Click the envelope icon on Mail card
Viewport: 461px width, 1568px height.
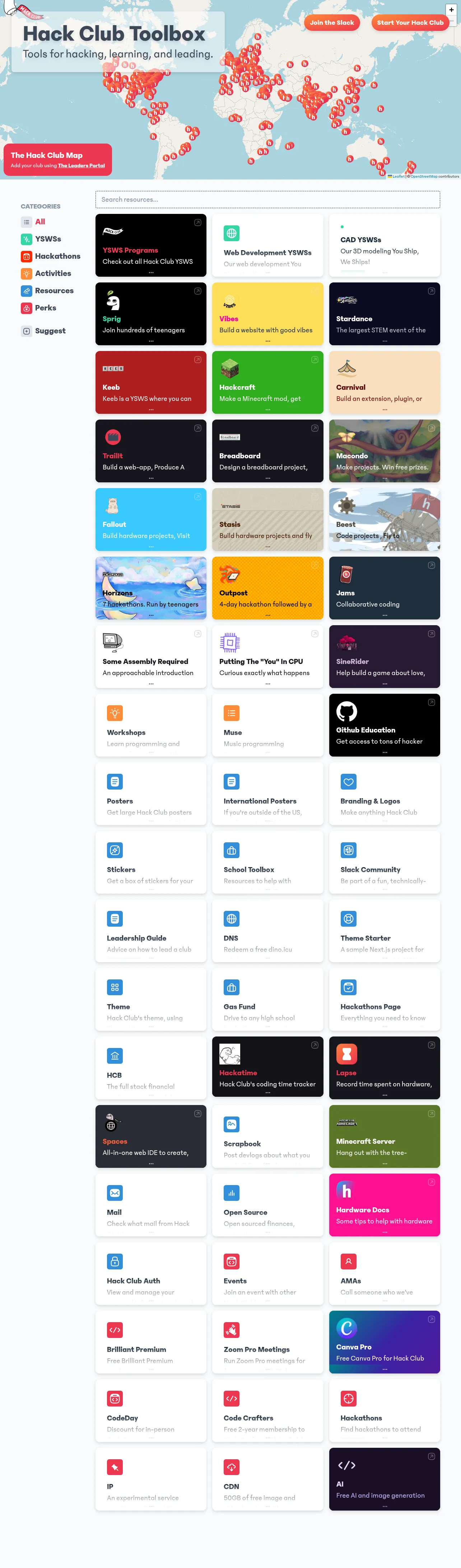[x=115, y=1193]
